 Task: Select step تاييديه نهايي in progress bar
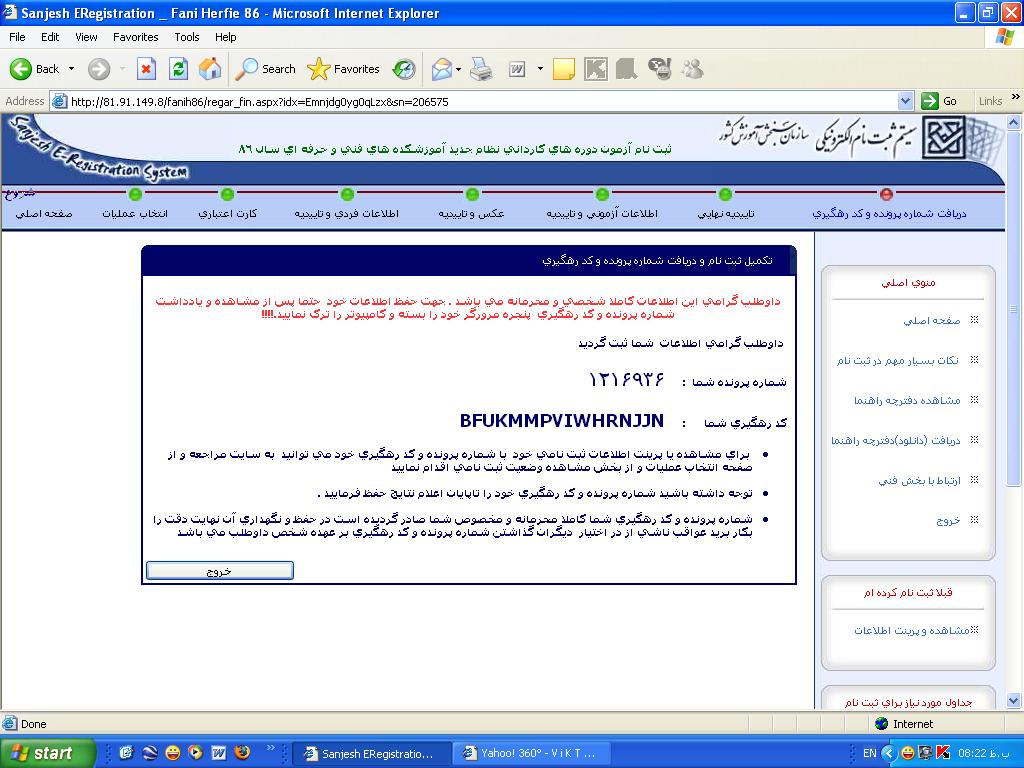(x=725, y=214)
